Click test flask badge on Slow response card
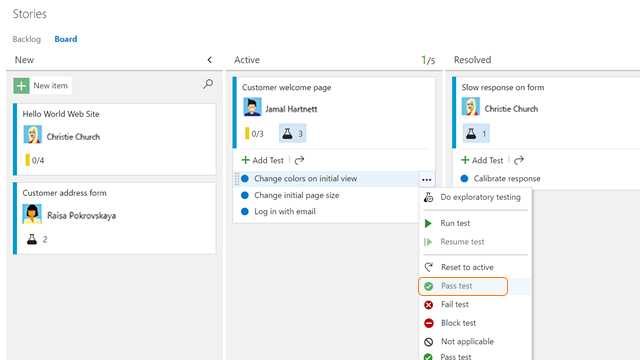This screenshot has width=640, height=360. 476,133
